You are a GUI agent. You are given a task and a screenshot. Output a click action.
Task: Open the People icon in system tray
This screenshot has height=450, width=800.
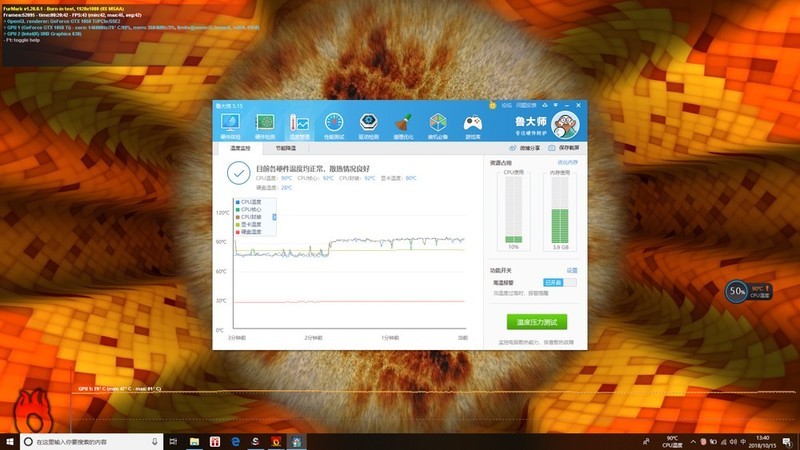646,442
